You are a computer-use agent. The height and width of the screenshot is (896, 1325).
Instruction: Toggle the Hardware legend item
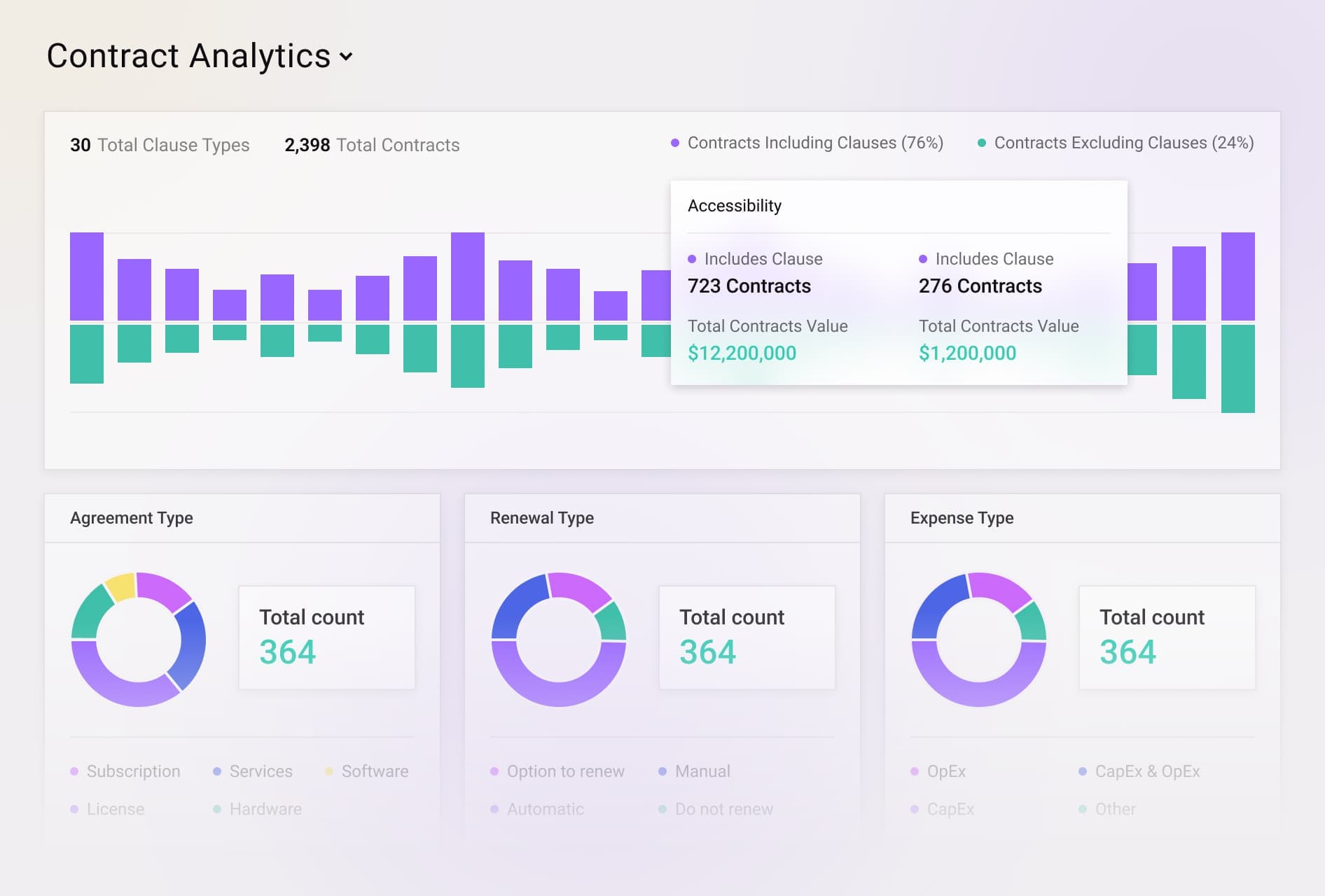tap(258, 809)
